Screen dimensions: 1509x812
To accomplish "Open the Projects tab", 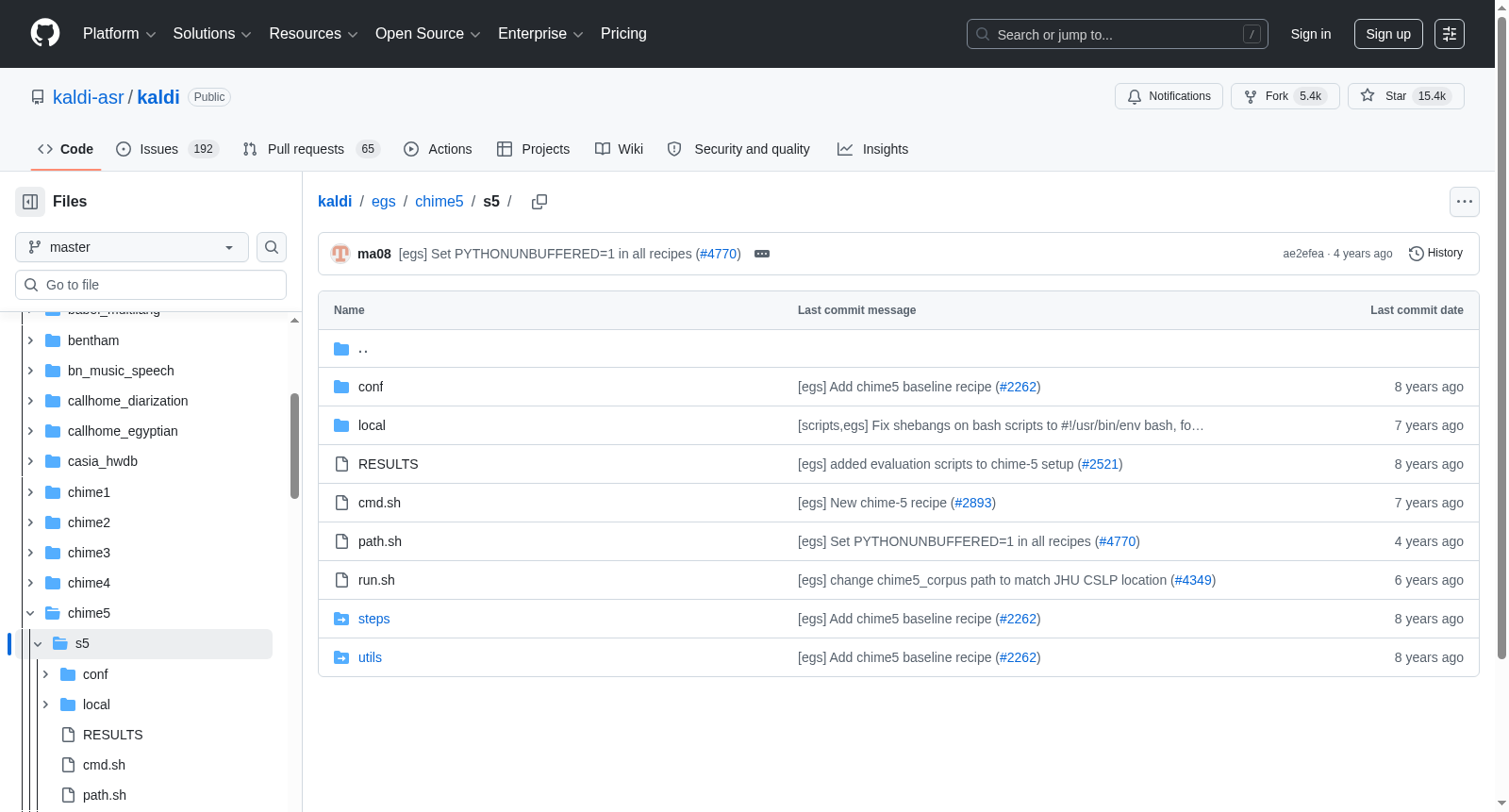I will 533,149.
